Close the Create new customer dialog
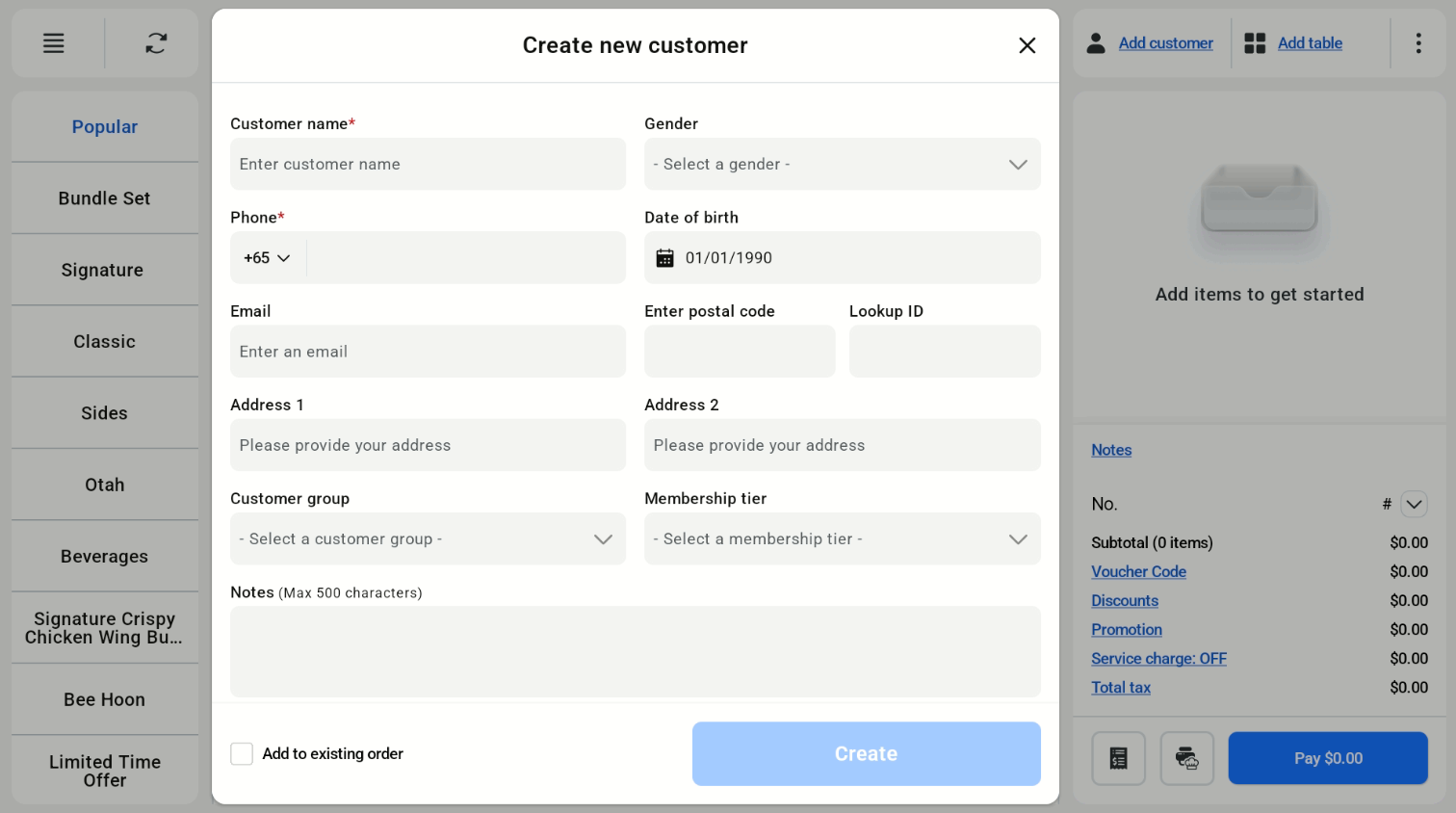 (x=1027, y=45)
